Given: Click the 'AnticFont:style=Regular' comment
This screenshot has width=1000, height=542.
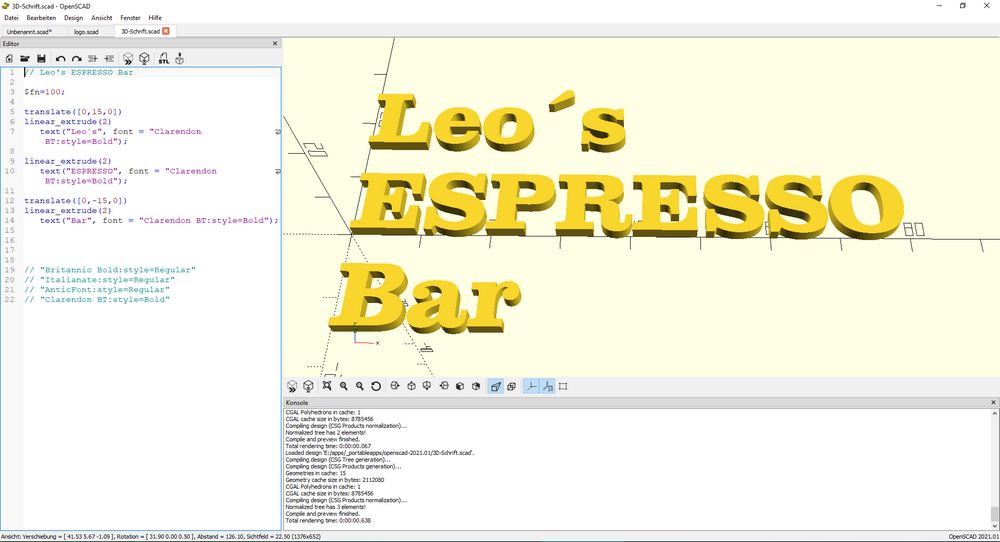Looking at the screenshot, I should click(x=97, y=289).
